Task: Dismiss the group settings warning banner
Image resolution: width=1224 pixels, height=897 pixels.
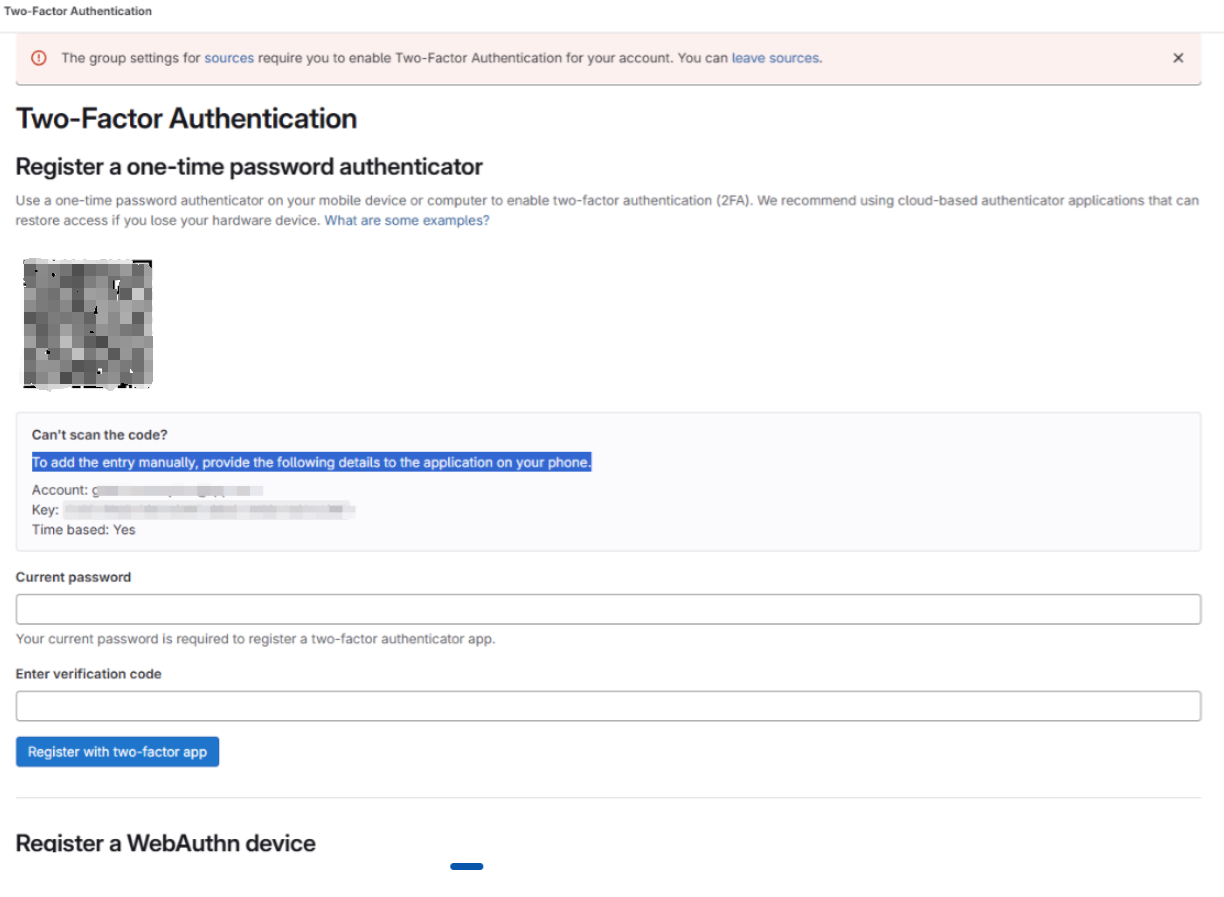Action: tap(1178, 58)
